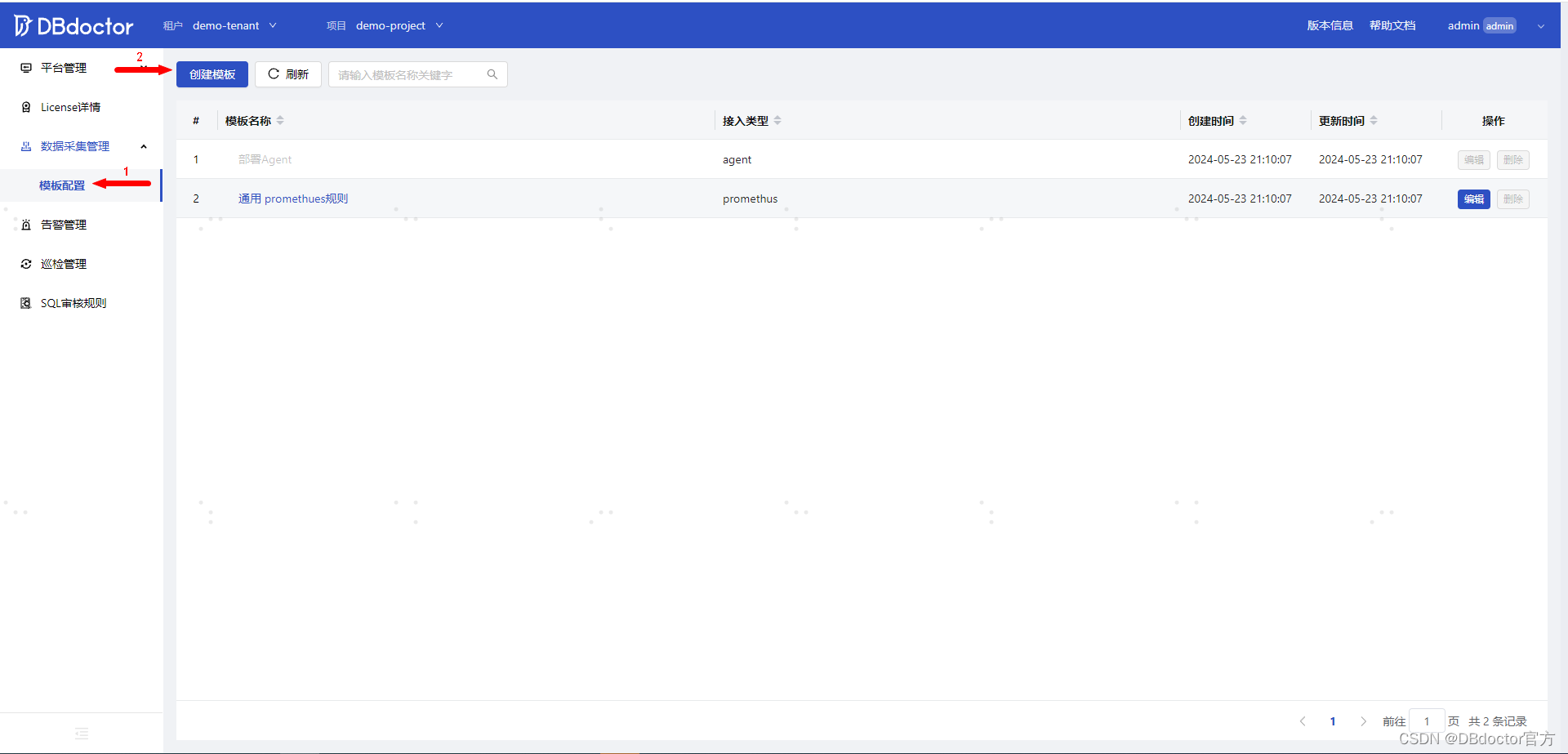Sort by 更新时间 column arrows
Image resolution: width=1568 pixels, height=754 pixels.
(x=1374, y=120)
